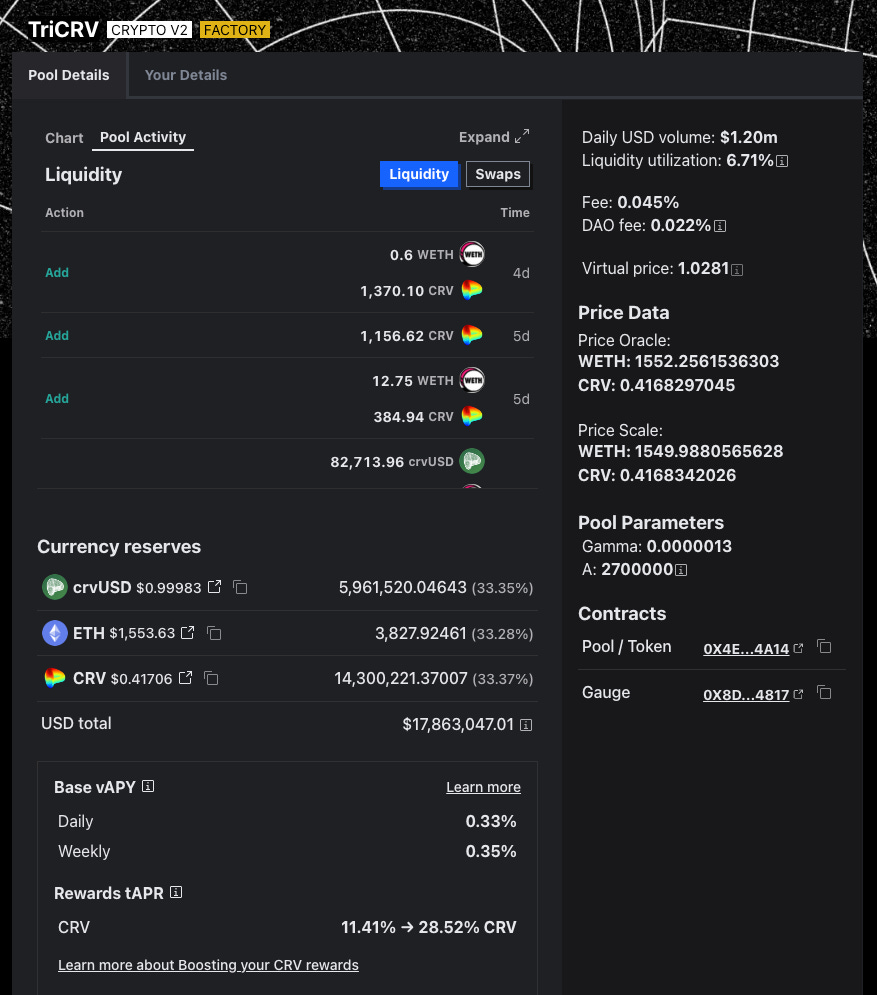
Task: Click the Action column header
Action: pos(64,213)
